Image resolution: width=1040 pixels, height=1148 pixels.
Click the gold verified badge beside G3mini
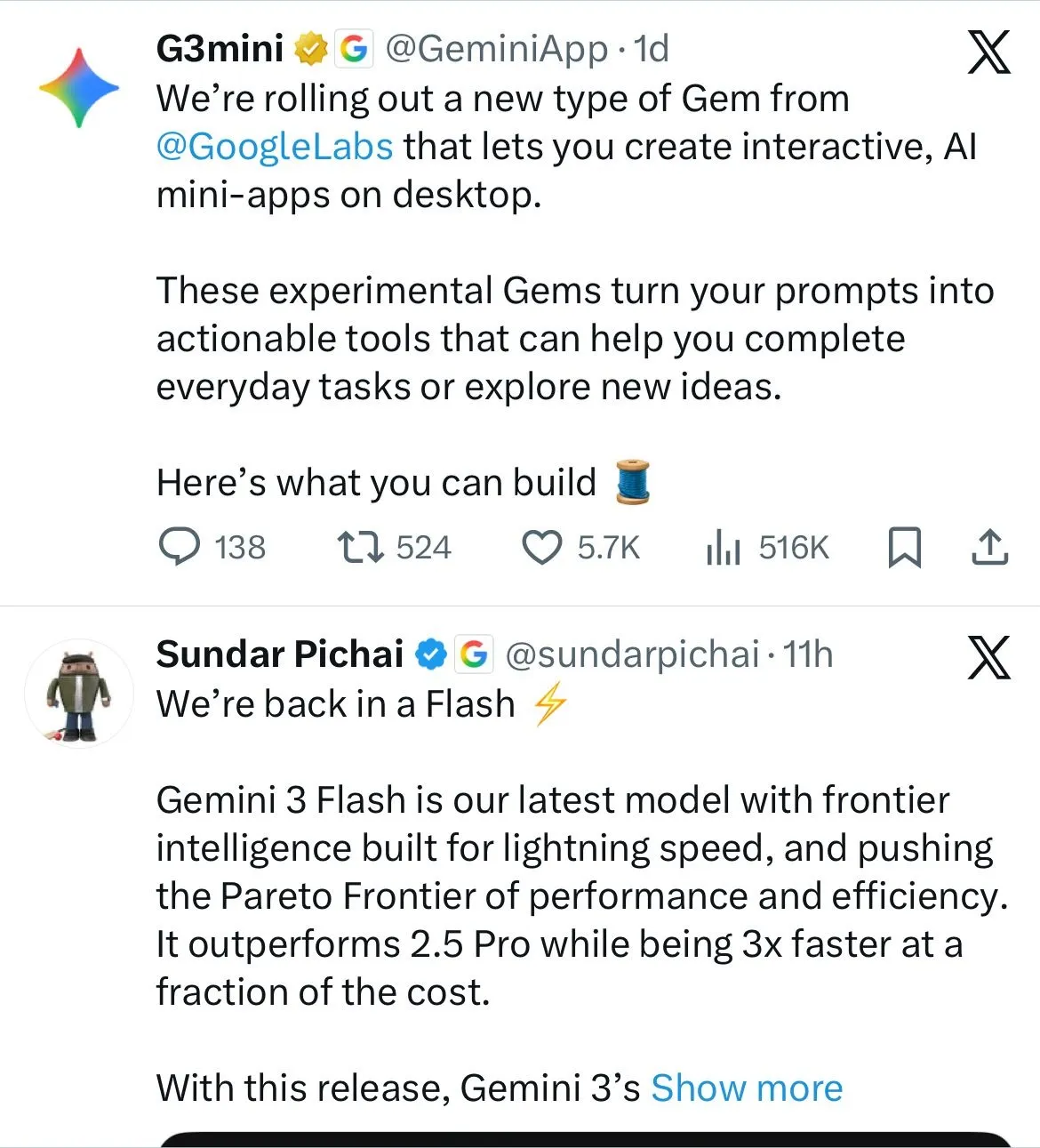310,49
